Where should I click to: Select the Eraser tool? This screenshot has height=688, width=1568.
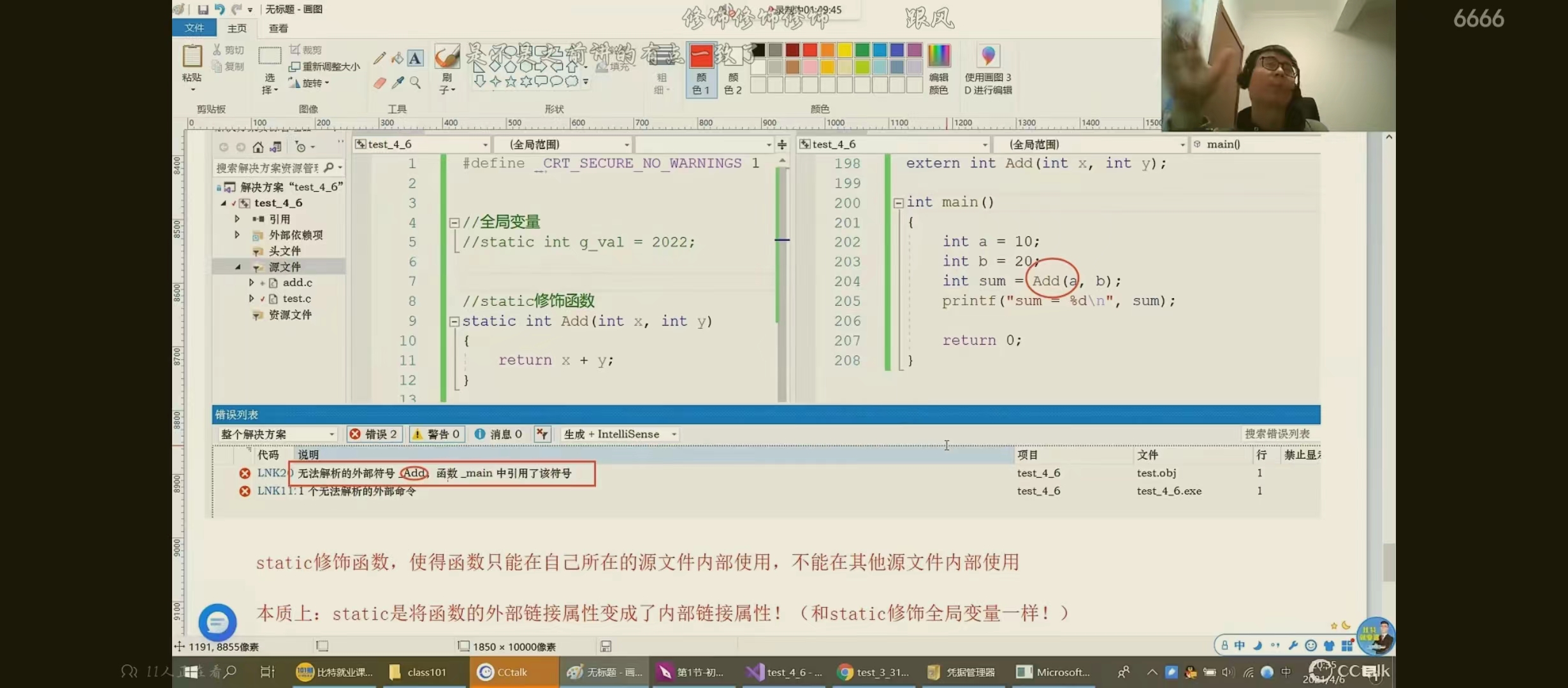[x=379, y=83]
